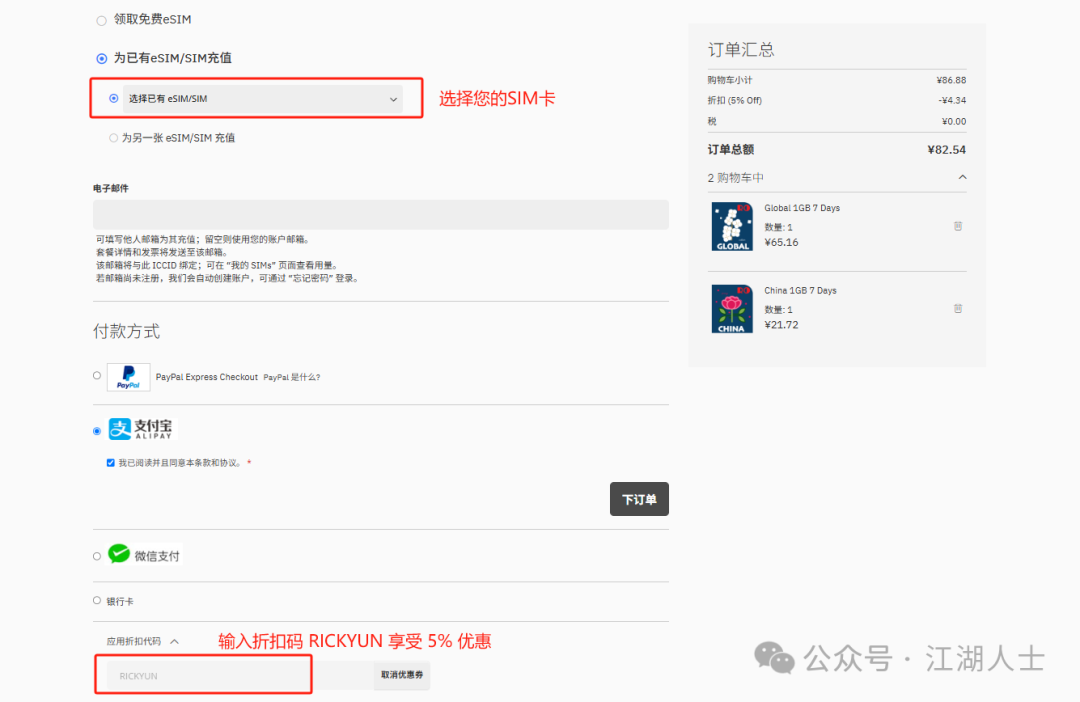Select PayPal Express Checkout radio button
This screenshot has height=702, width=1080.
click(97, 375)
